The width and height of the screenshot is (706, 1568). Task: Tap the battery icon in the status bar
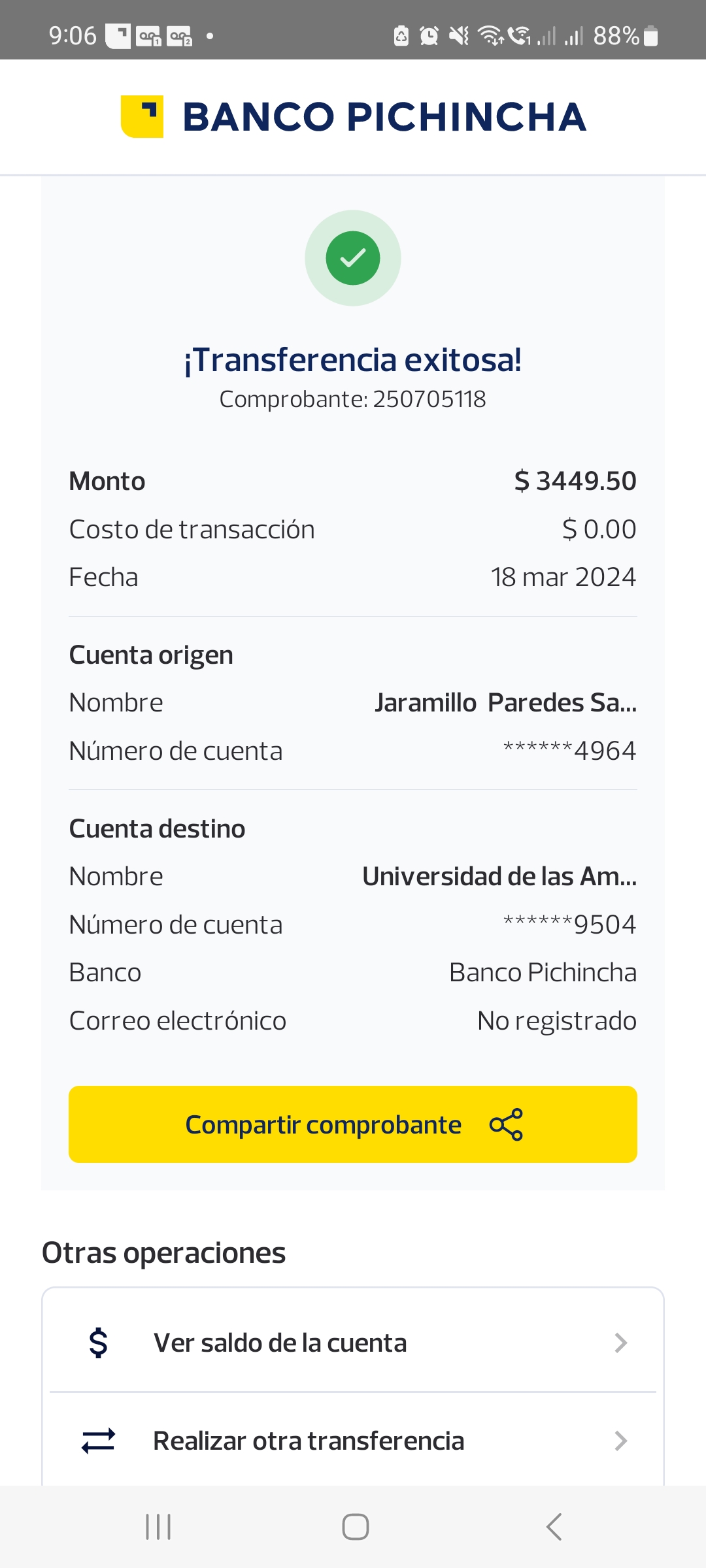(x=650, y=36)
